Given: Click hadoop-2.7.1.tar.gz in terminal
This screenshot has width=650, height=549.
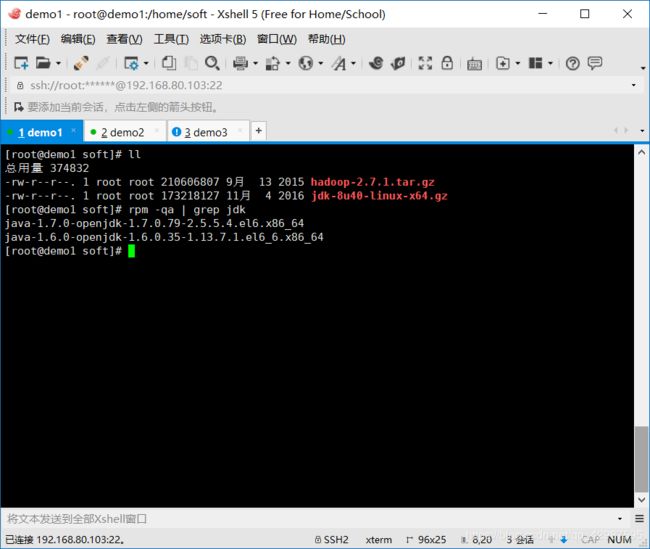Looking at the screenshot, I should point(372,182).
